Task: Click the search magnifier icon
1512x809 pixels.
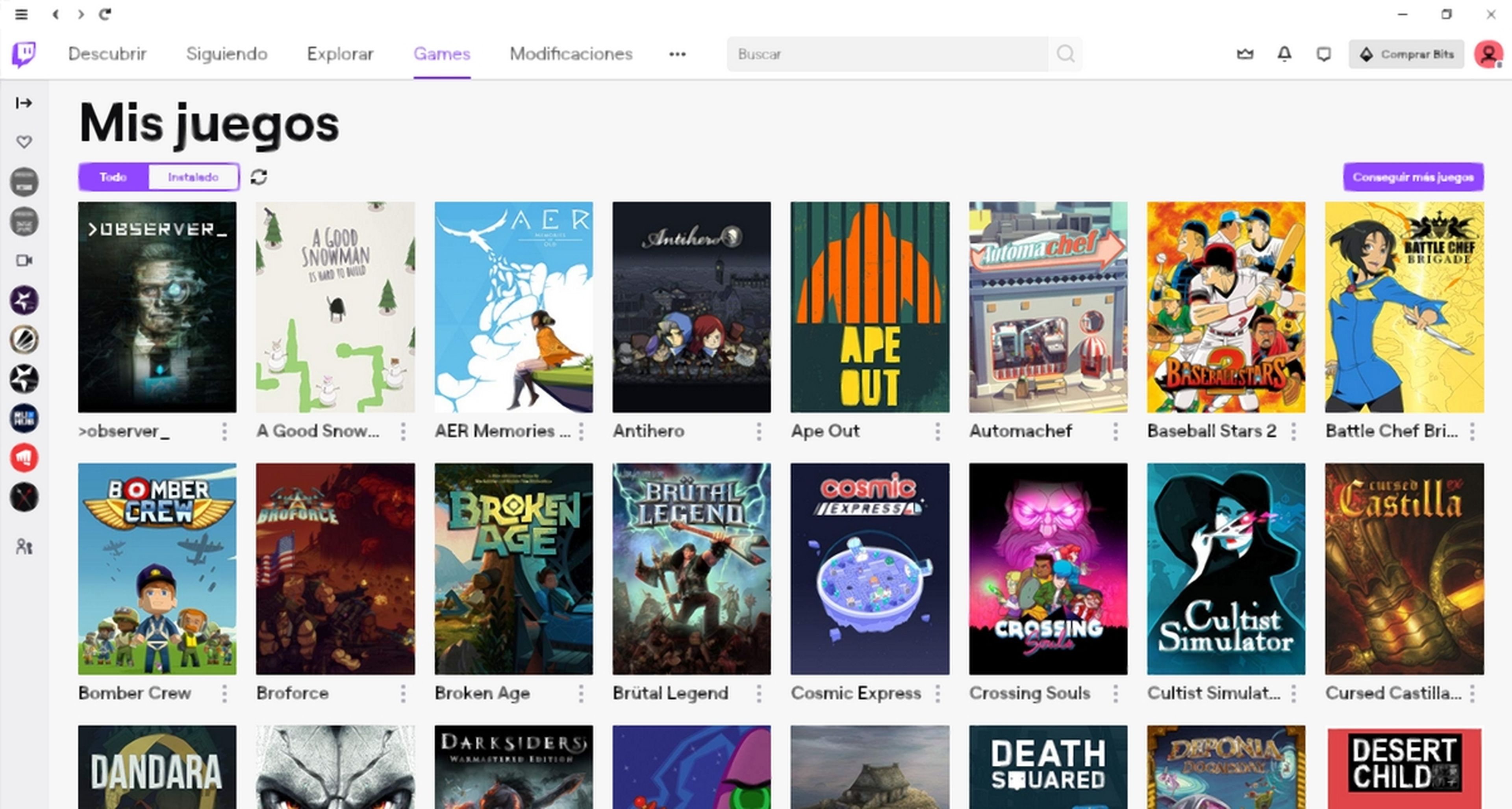Action: point(1065,54)
